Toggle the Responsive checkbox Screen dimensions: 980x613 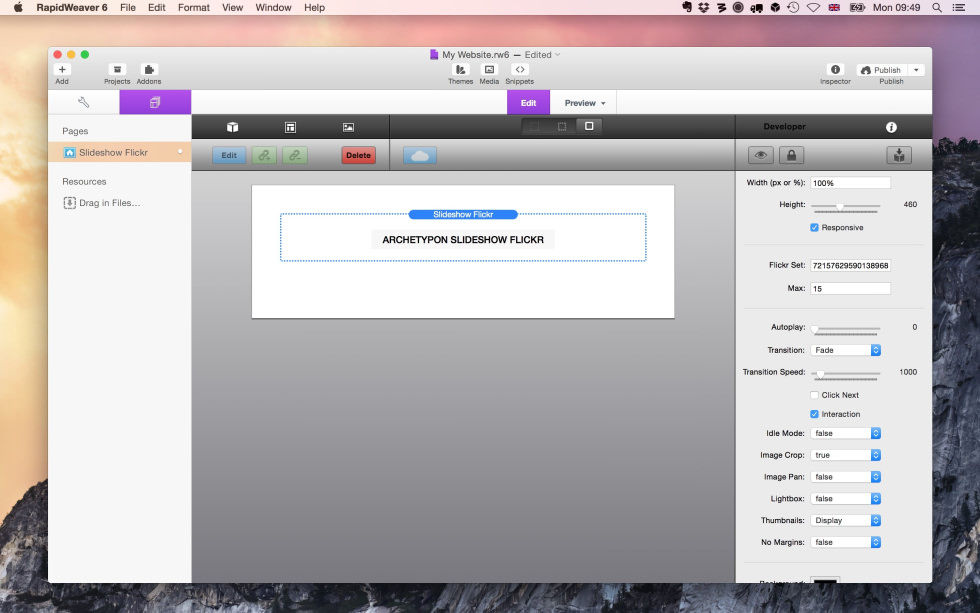(x=814, y=227)
